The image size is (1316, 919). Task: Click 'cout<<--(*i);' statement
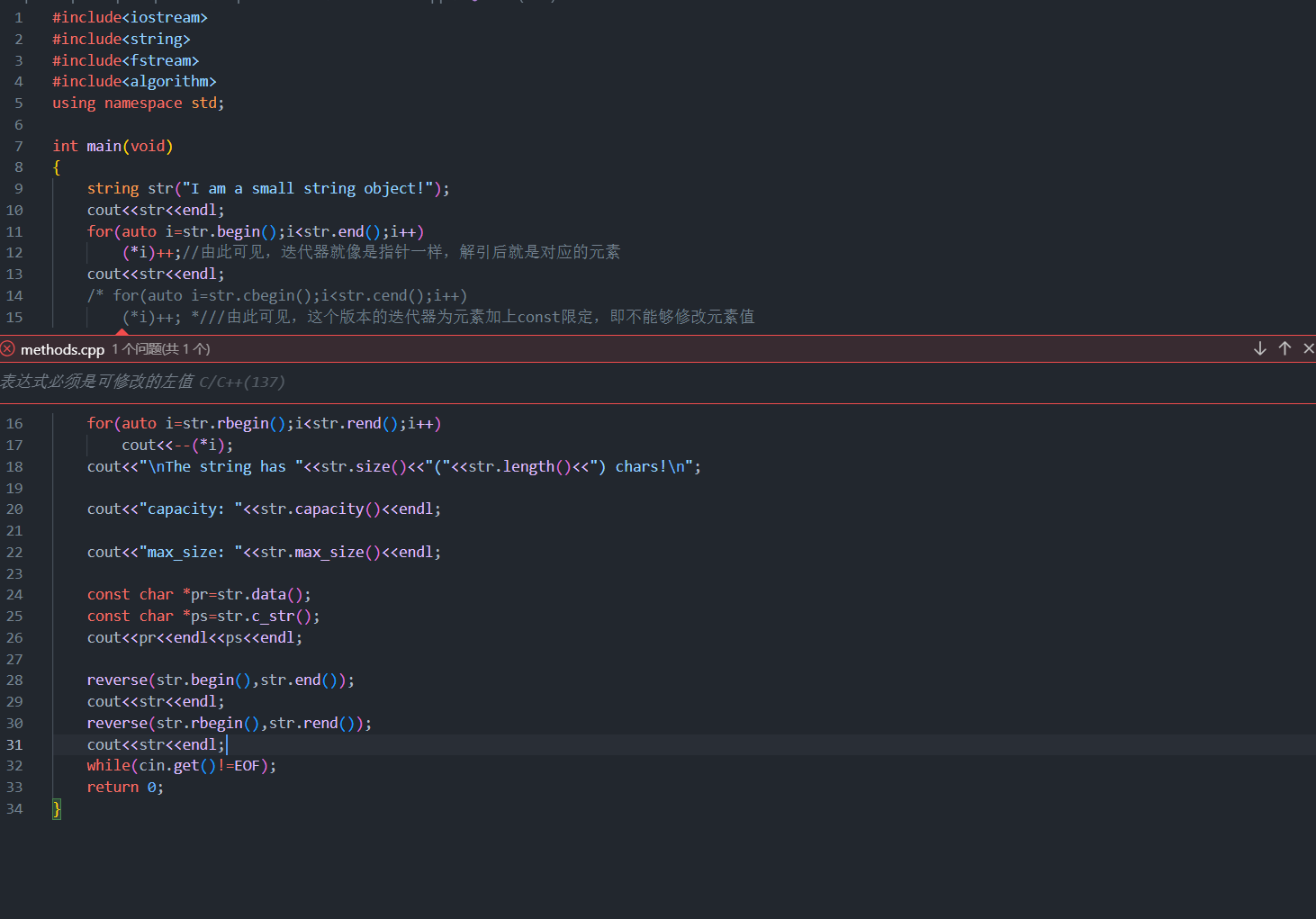[177, 445]
